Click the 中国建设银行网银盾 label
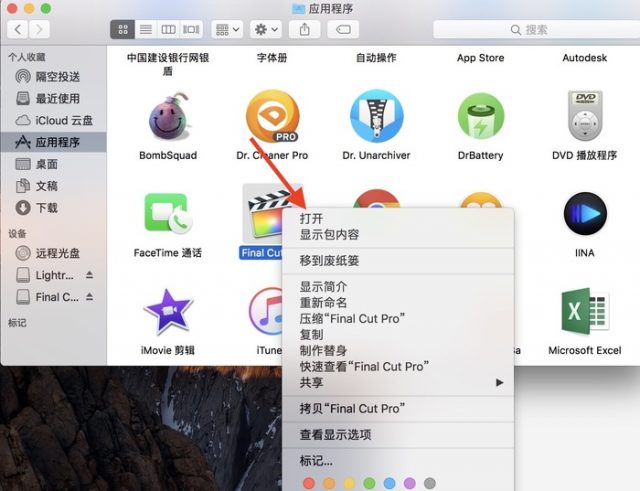 [x=168, y=64]
